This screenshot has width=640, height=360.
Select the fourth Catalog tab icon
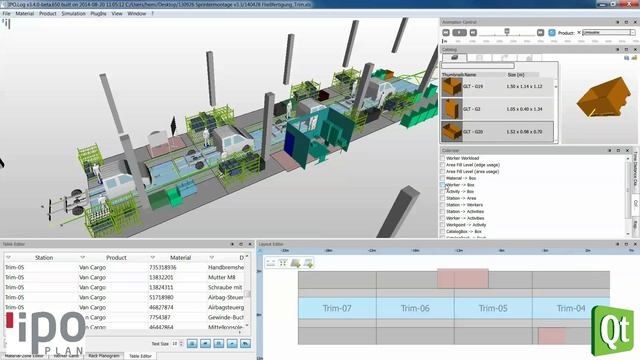[529, 58]
